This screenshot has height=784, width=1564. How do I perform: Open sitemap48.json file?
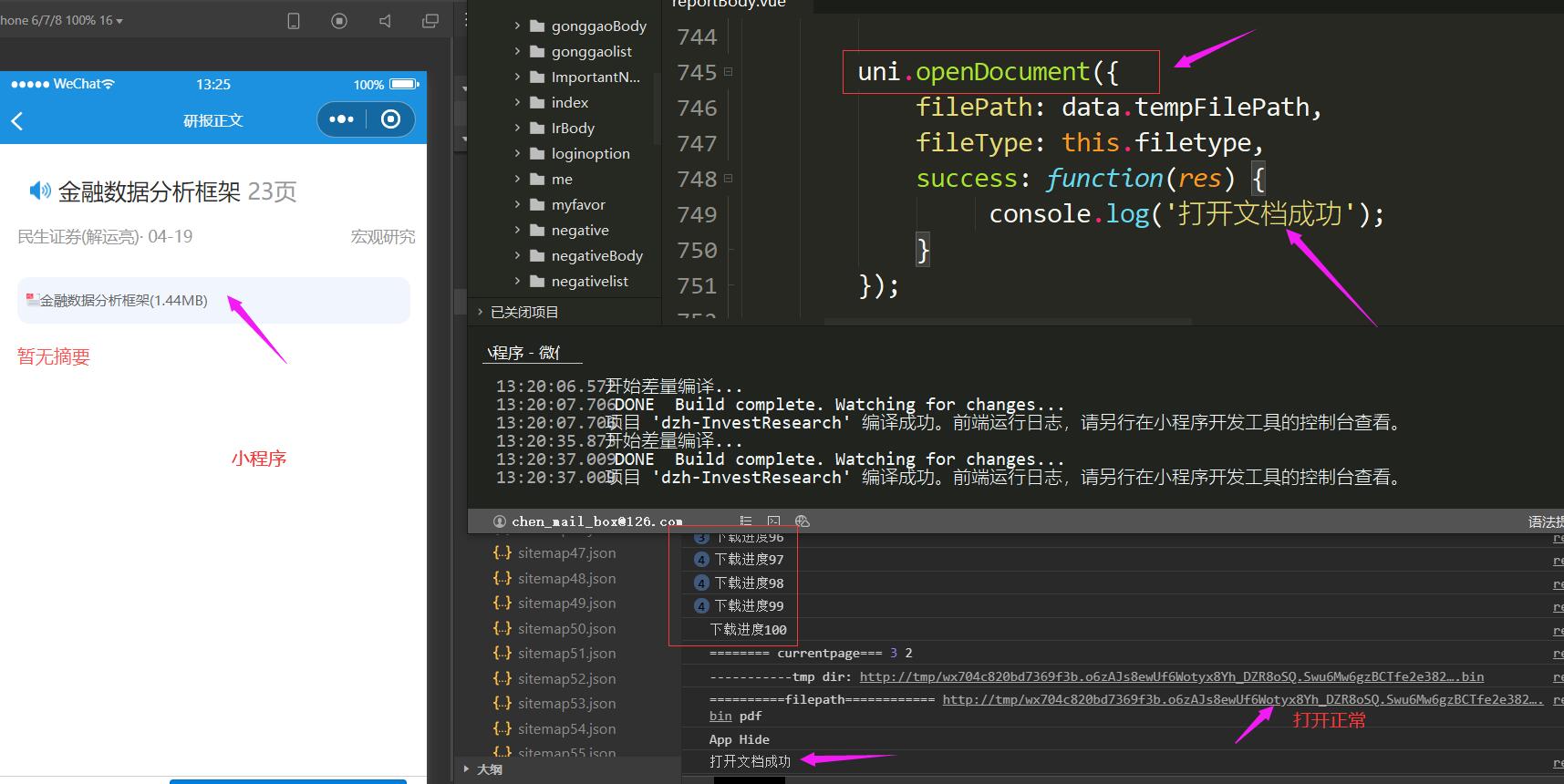[x=566, y=578]
